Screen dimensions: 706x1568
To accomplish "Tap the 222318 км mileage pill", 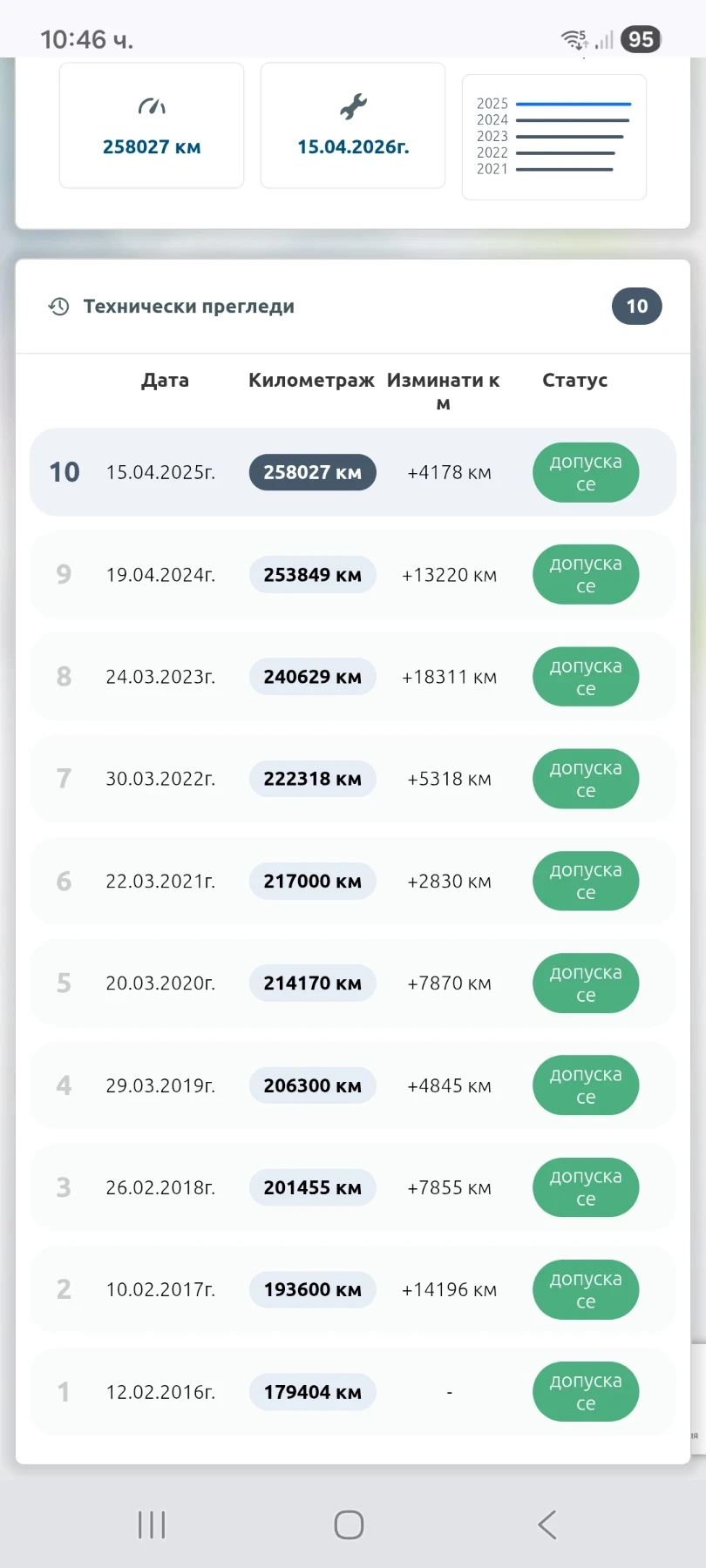I will tap(312, 779).
